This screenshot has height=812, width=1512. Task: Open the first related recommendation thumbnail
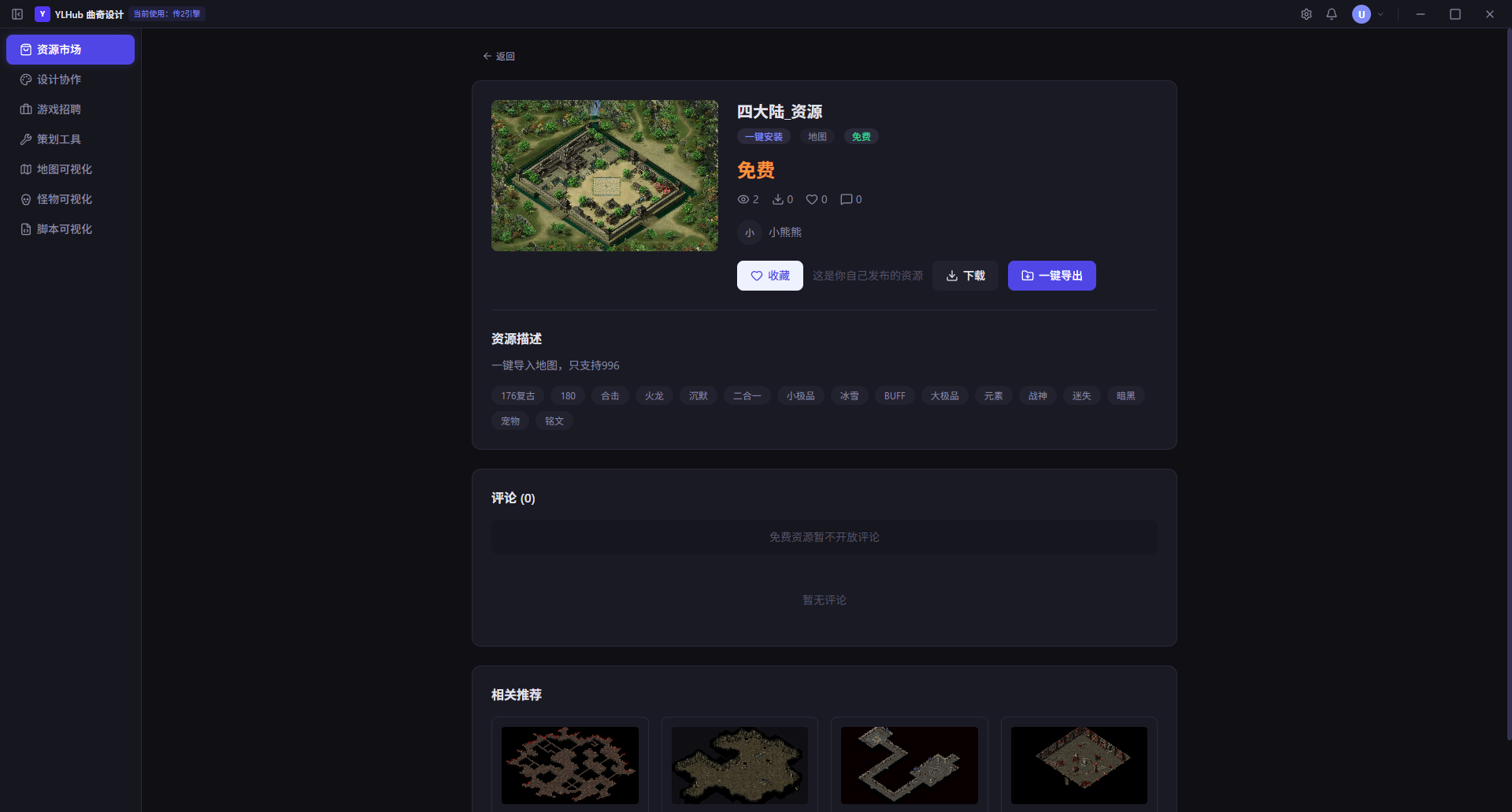click(x=570, y=765)
